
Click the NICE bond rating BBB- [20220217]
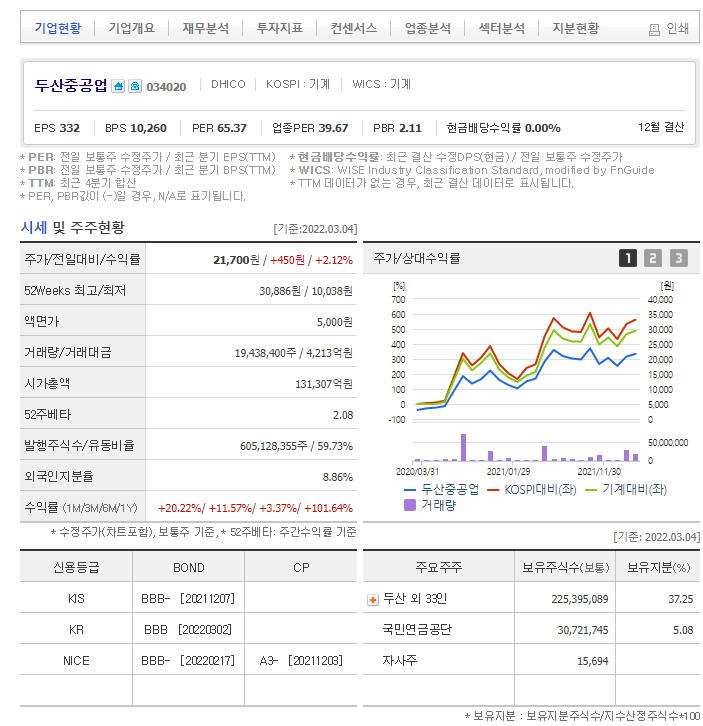(188, 661)
